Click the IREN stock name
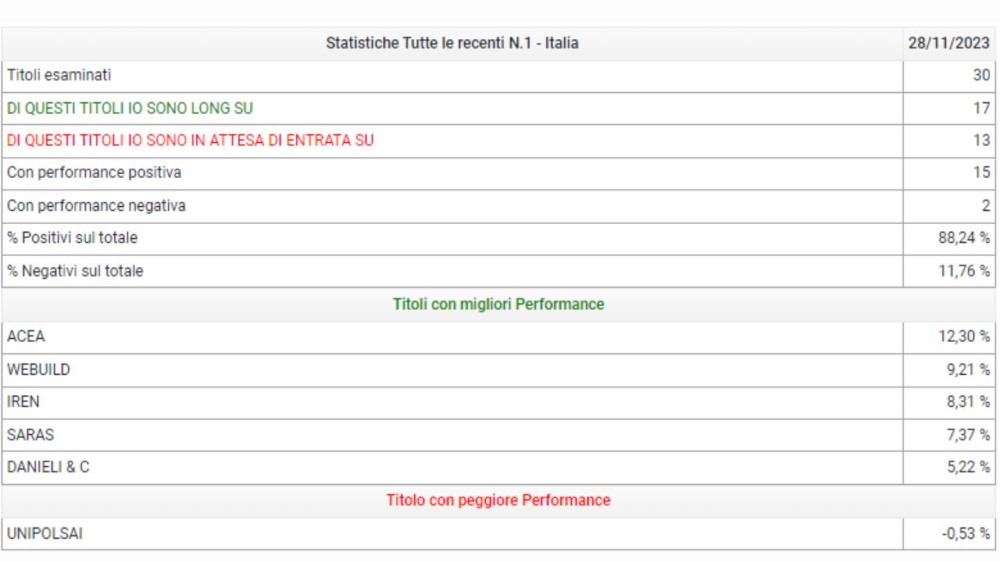1000x562 pixels. (24, 402)
